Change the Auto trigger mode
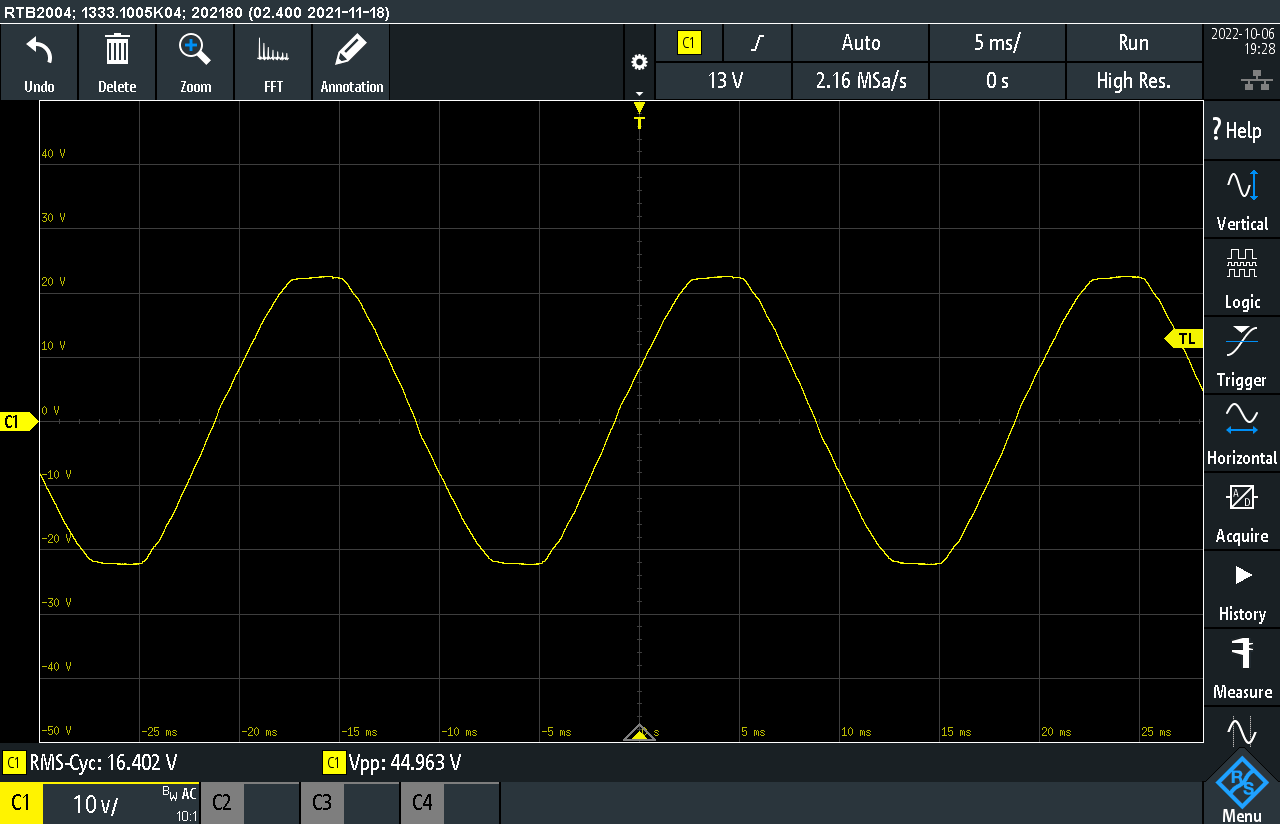Viewport: 1280px width, 824px height. click(x=860, y=43)
